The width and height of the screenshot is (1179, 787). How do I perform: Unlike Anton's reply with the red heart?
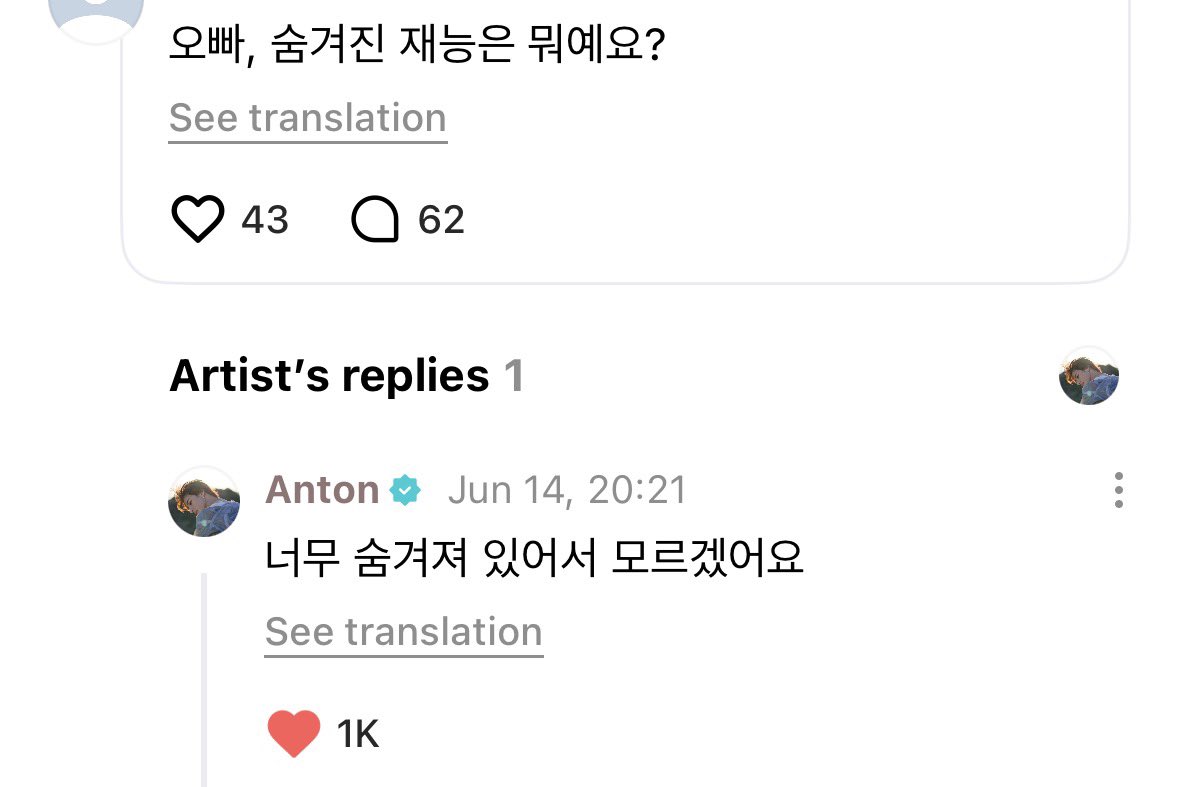(294, 734)
